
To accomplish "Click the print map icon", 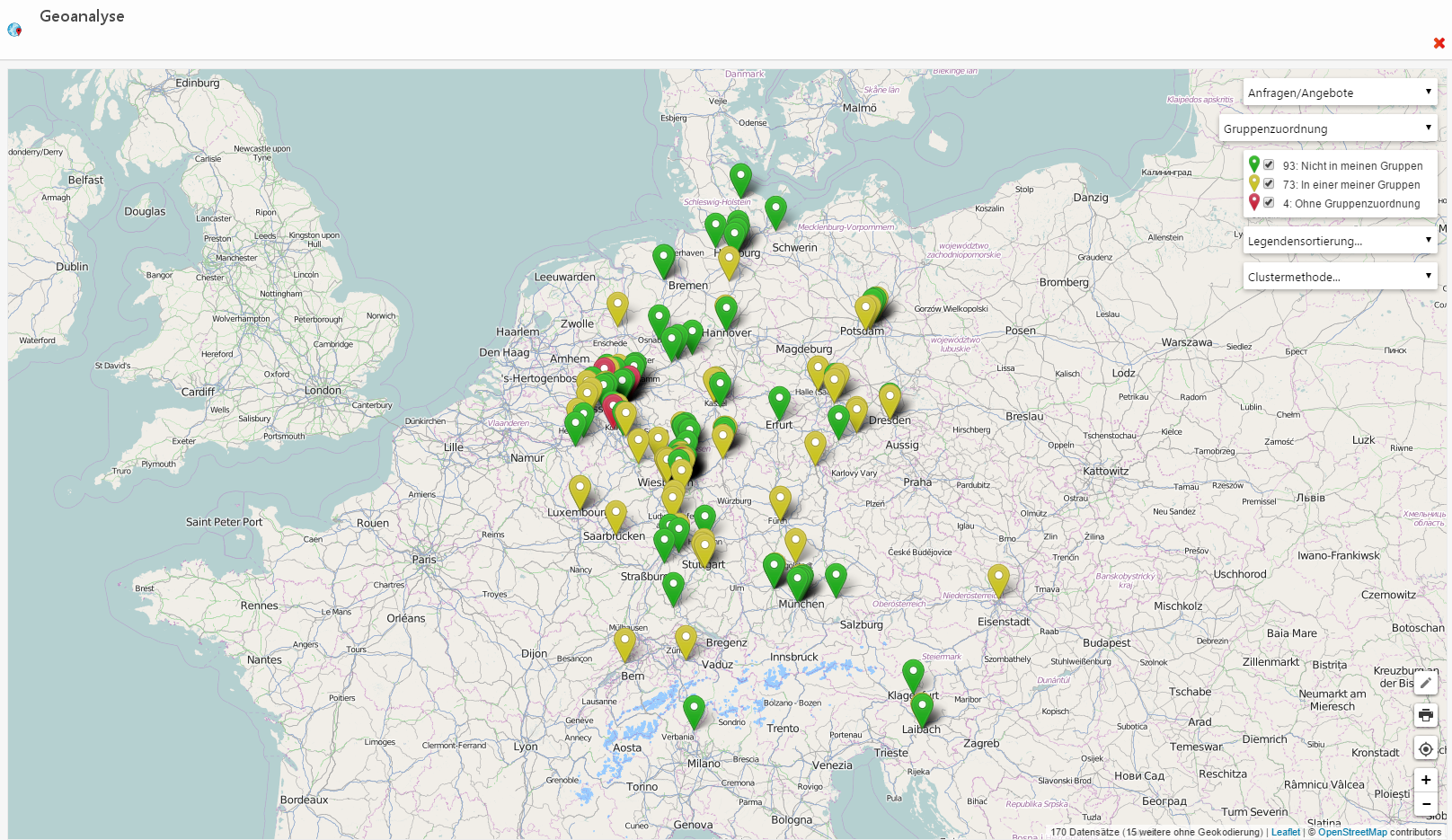I will coord(1426,716).
